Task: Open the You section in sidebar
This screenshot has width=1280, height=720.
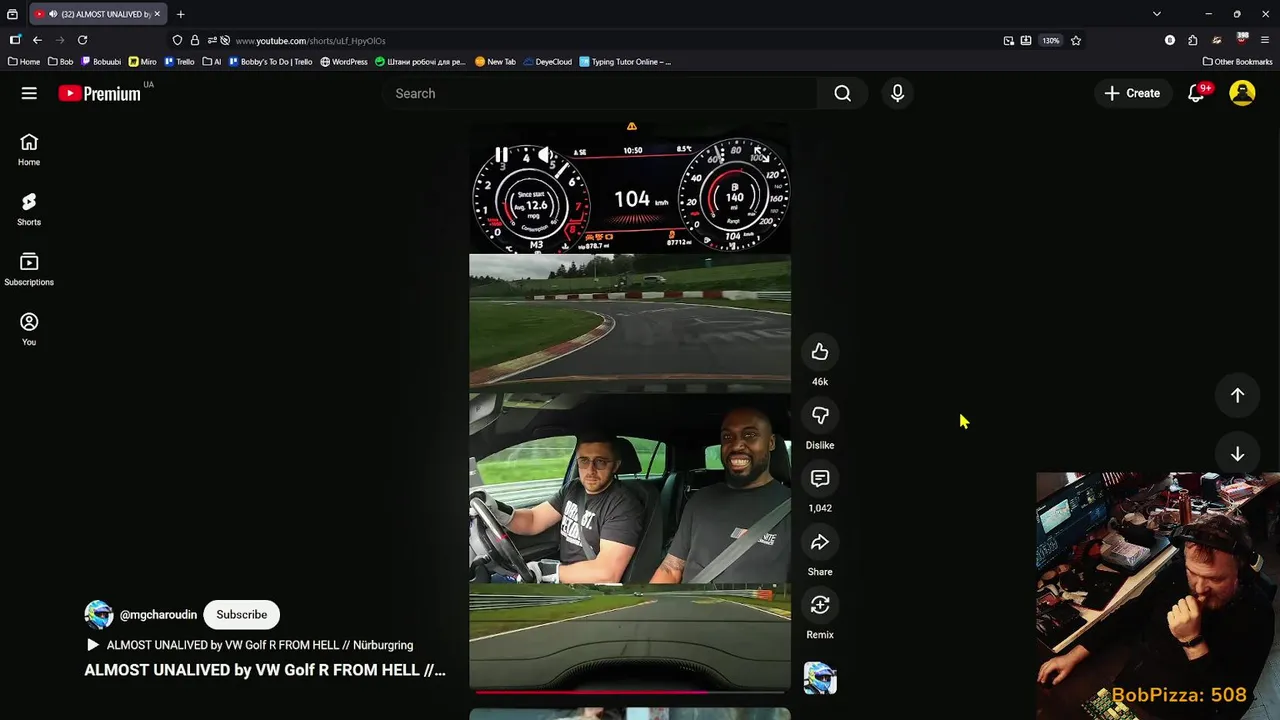Action: 29,330
